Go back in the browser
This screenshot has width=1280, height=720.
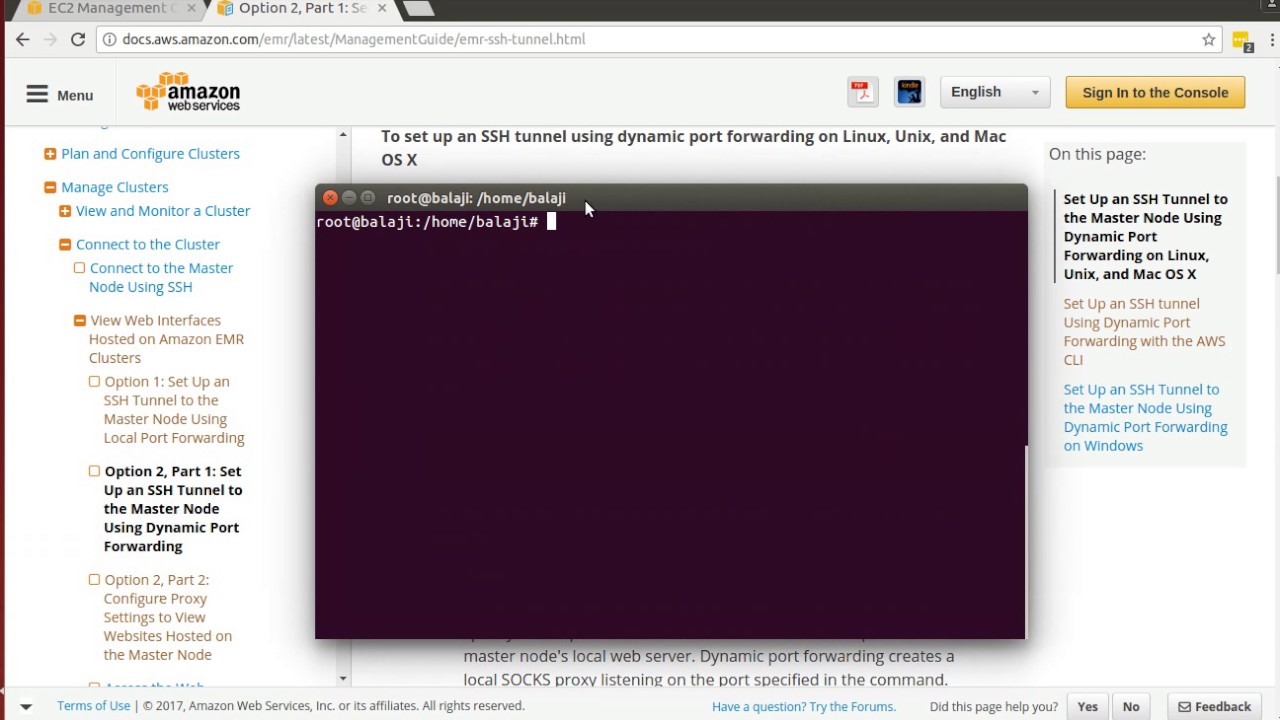[22, 40]
